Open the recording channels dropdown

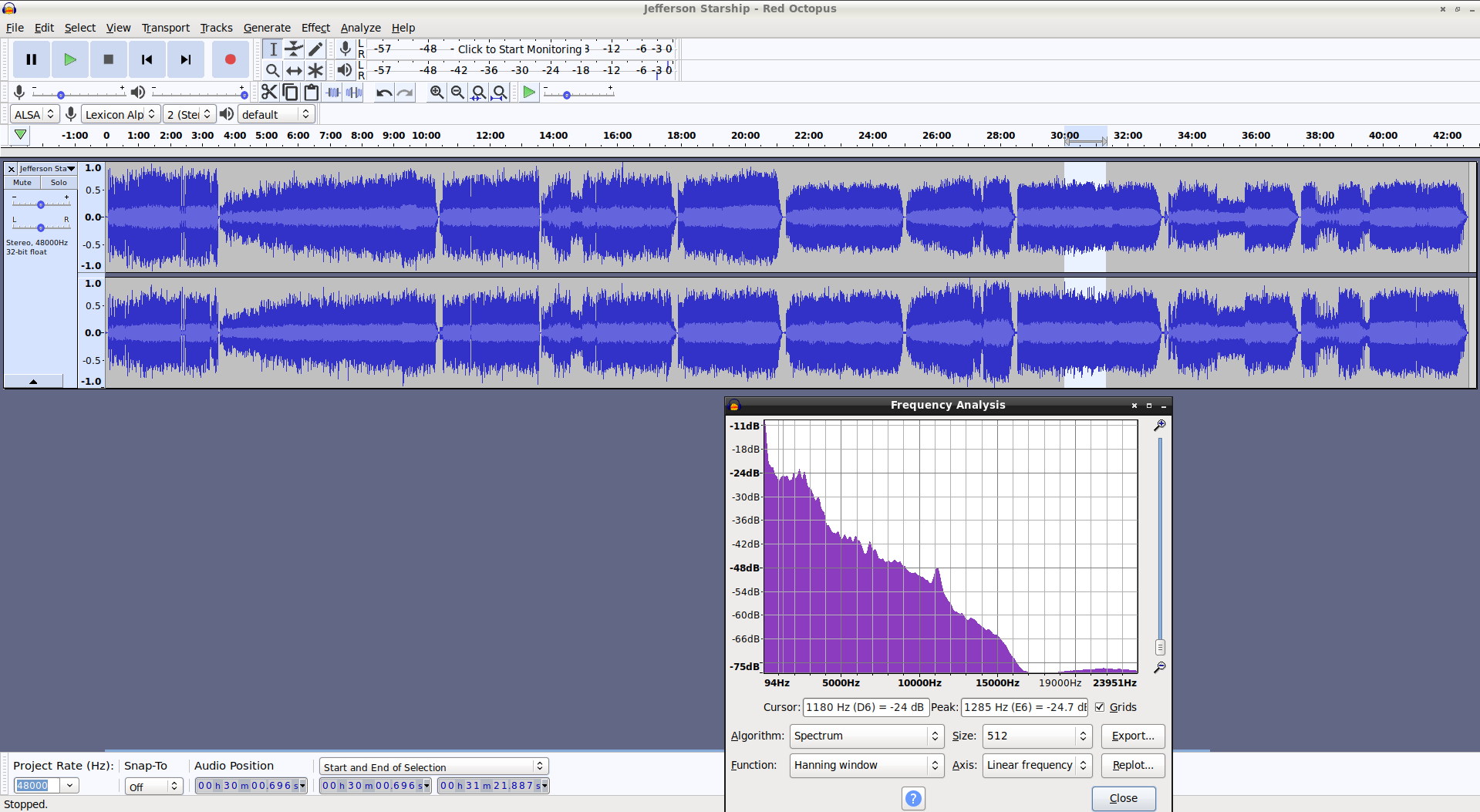190,114
